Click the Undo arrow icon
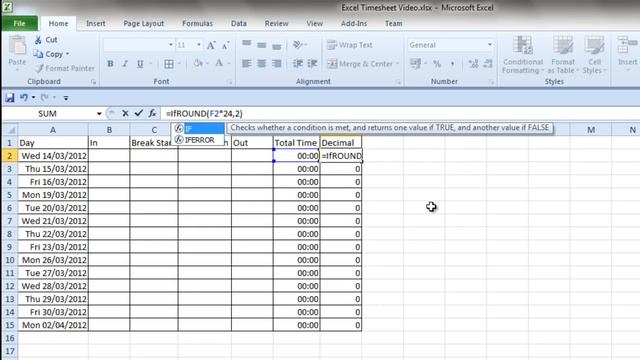 24,98
